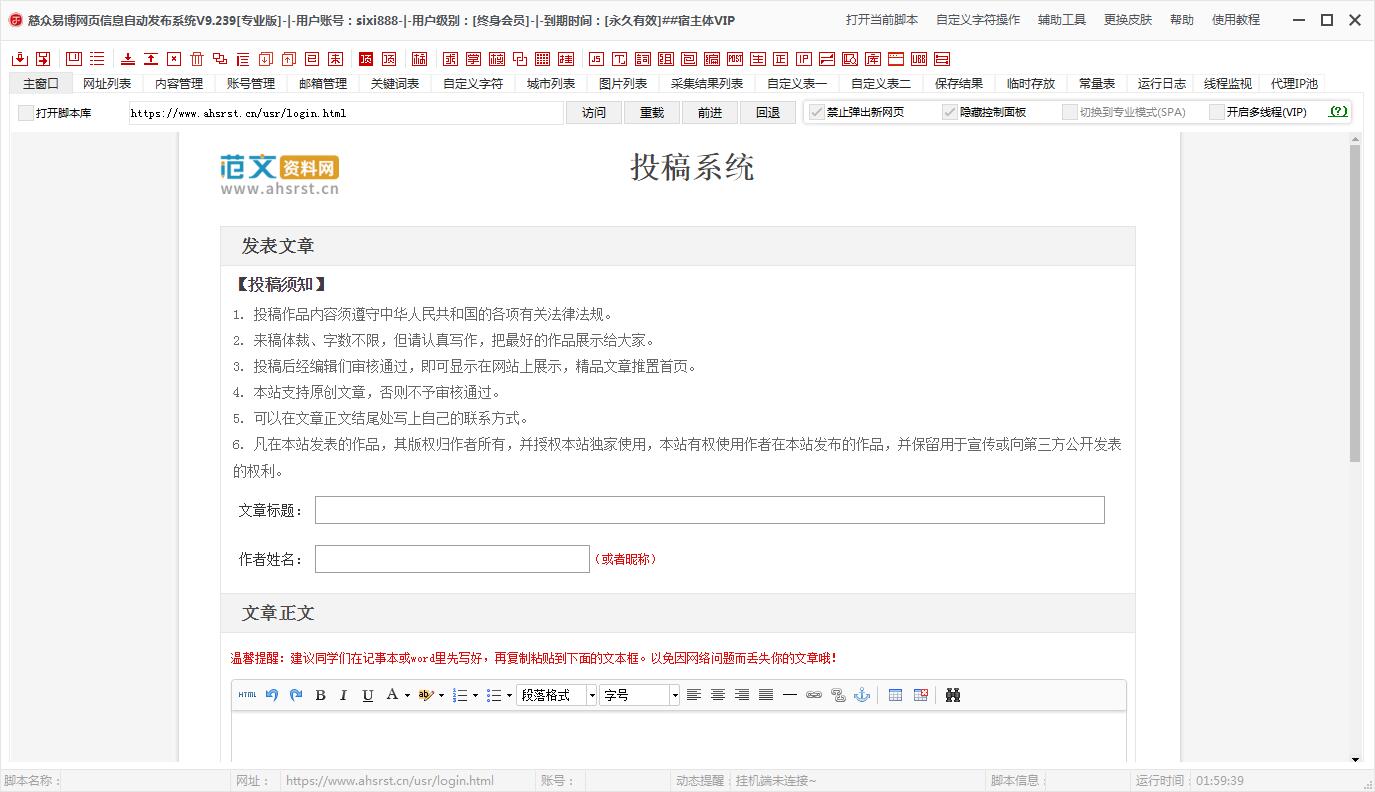Image resolution: width=1375 pixels, height=792 pixels.
Task: Click the 主 toolbar icon
Action: click(x=757, y=59)
